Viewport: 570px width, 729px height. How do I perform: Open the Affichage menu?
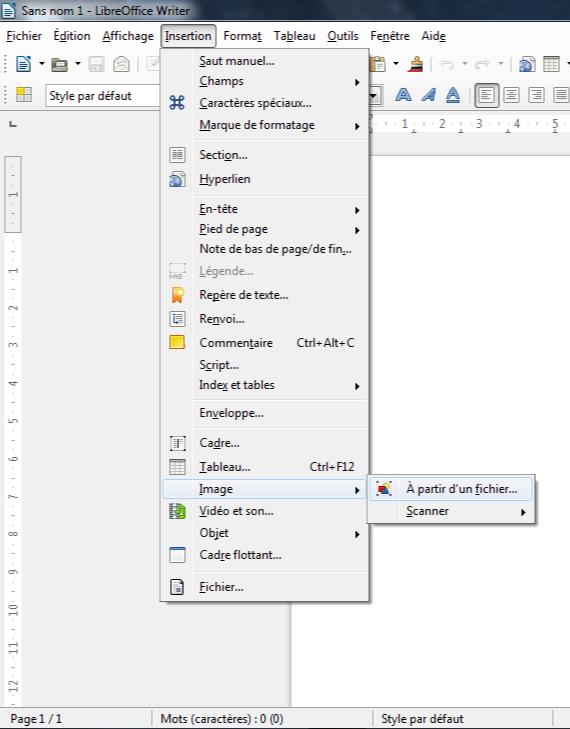[x=128, y=36]
